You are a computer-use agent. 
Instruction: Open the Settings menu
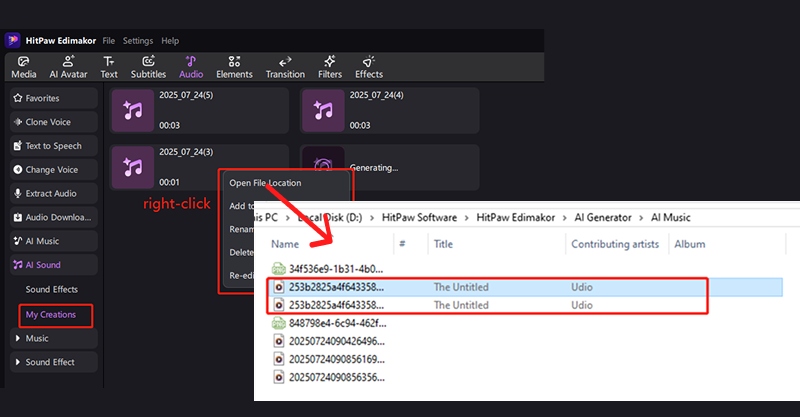coord(138,41)
